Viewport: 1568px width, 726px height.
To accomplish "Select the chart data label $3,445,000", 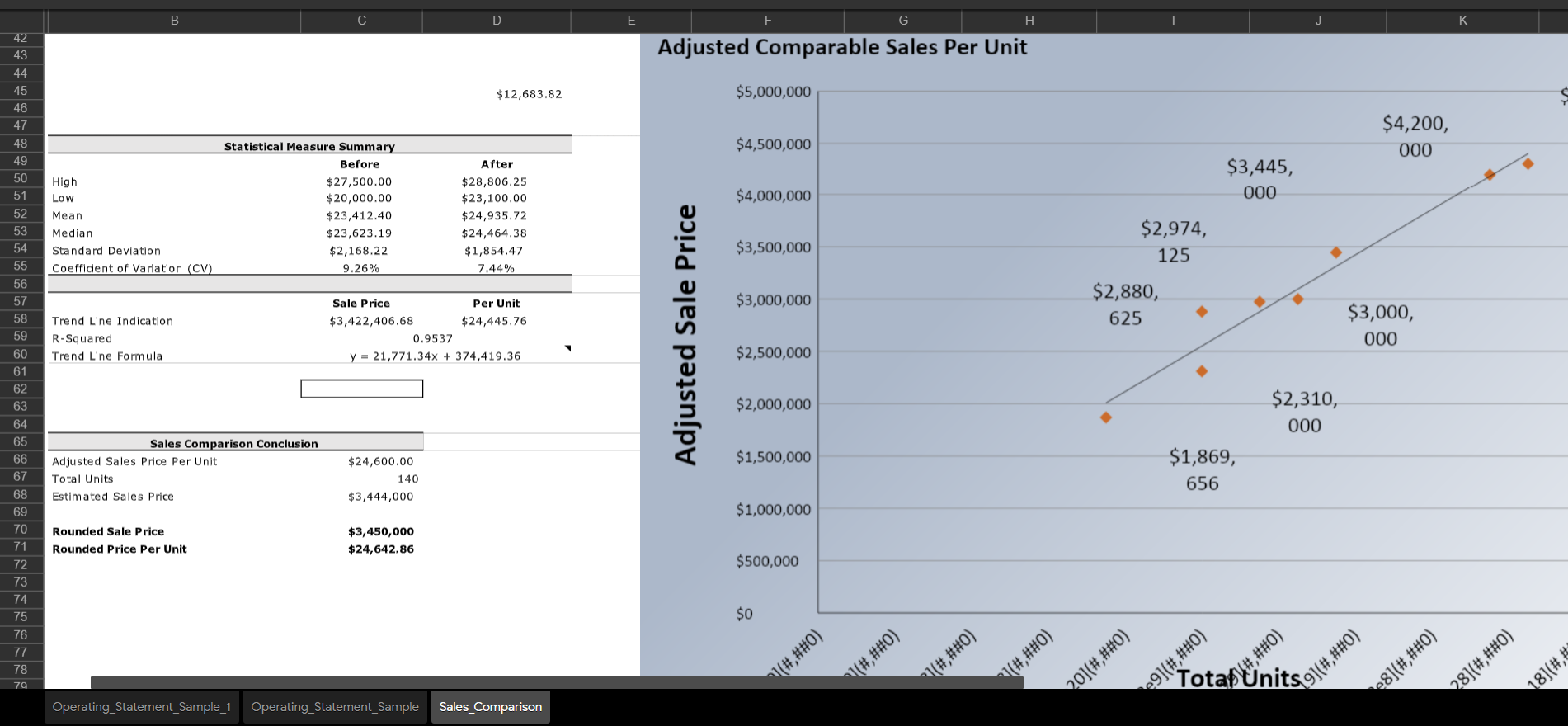I will click(1260, 180).
